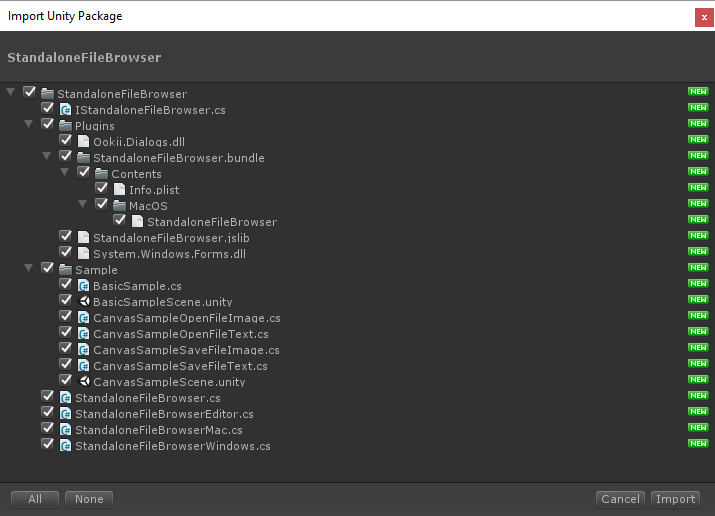Click the Plugins folder icon
Viewport: 715px width, 516px height.
[66, 126]
